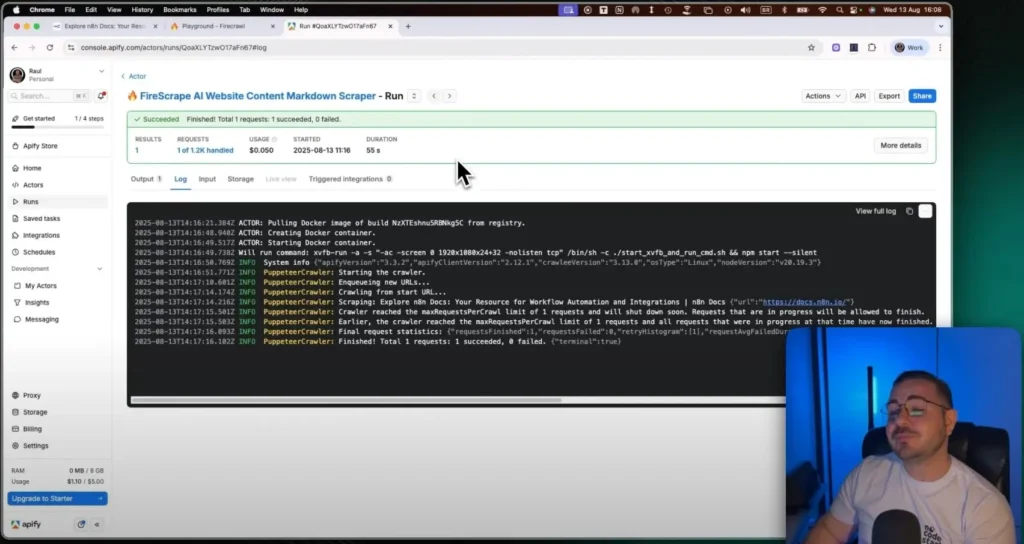The image size is (1024, 544).
Task: Go to the previous run arrow
Action: (434, 96)
